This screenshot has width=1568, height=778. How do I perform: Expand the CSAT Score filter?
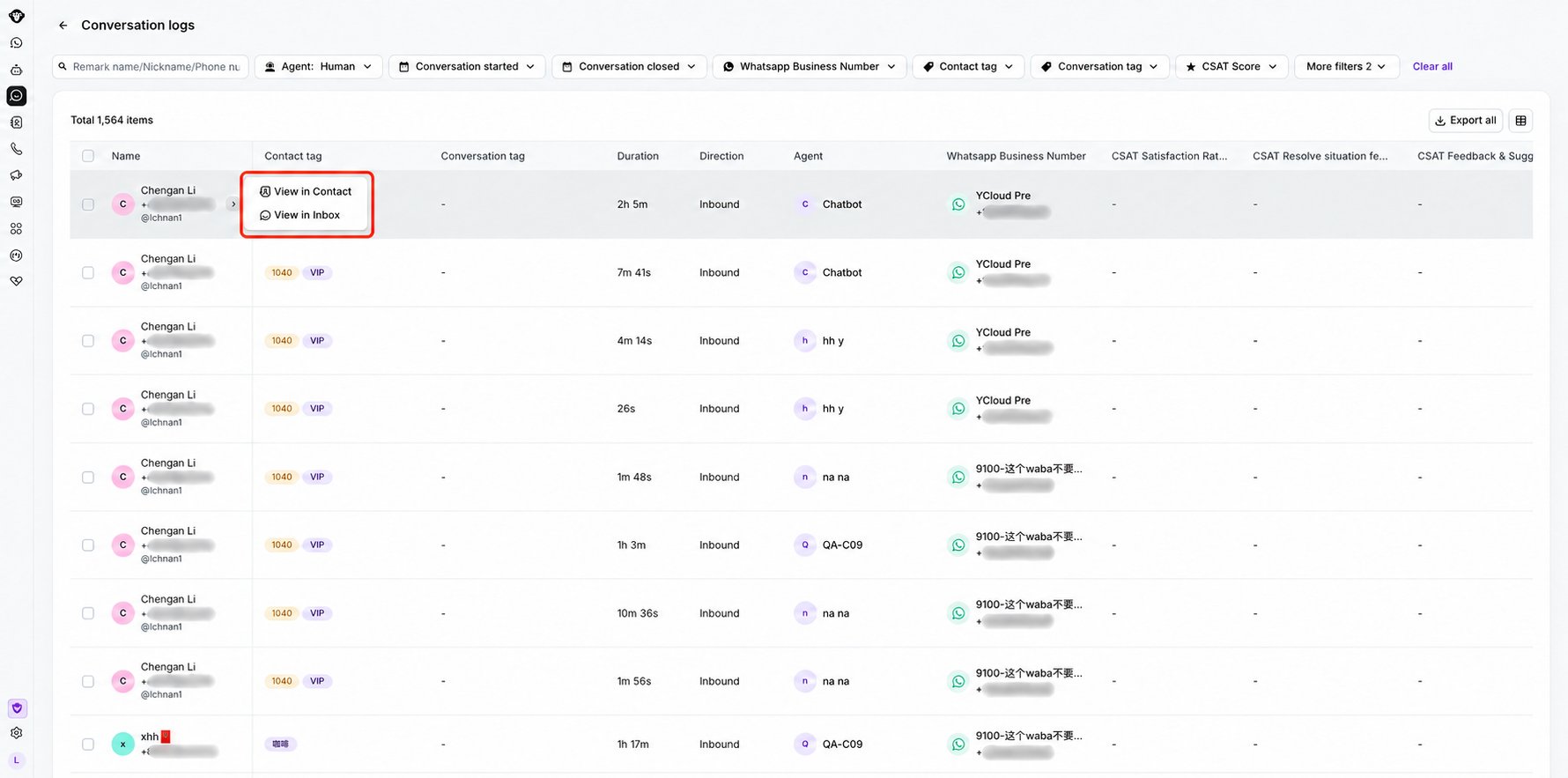coord(1231,67)
